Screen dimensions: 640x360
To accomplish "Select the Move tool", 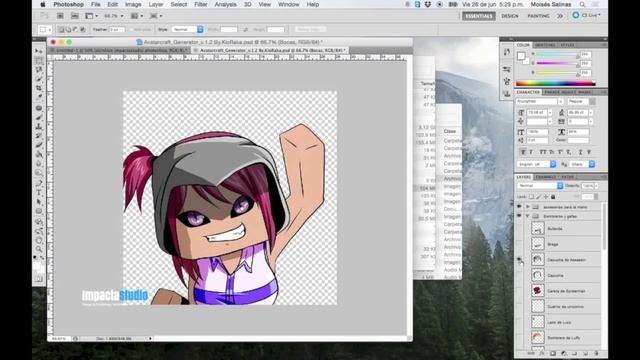I will [39, 51].
